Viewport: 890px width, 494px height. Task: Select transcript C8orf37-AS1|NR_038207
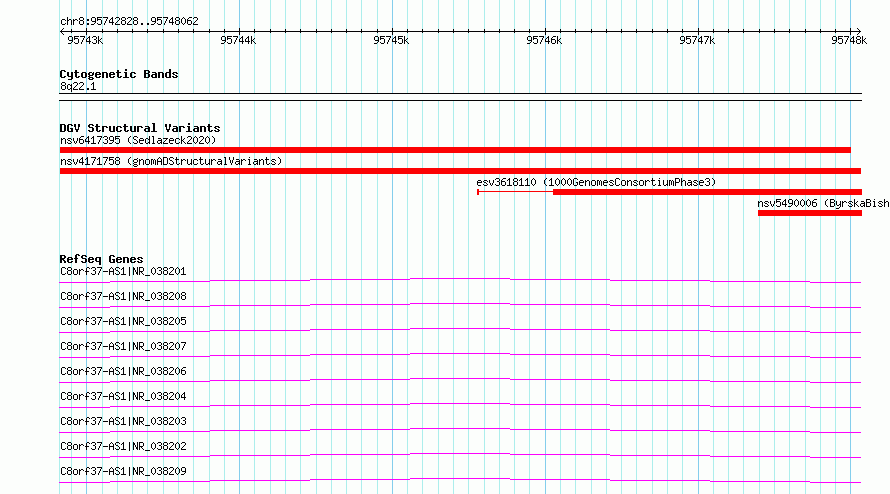[x=123, y=346]
